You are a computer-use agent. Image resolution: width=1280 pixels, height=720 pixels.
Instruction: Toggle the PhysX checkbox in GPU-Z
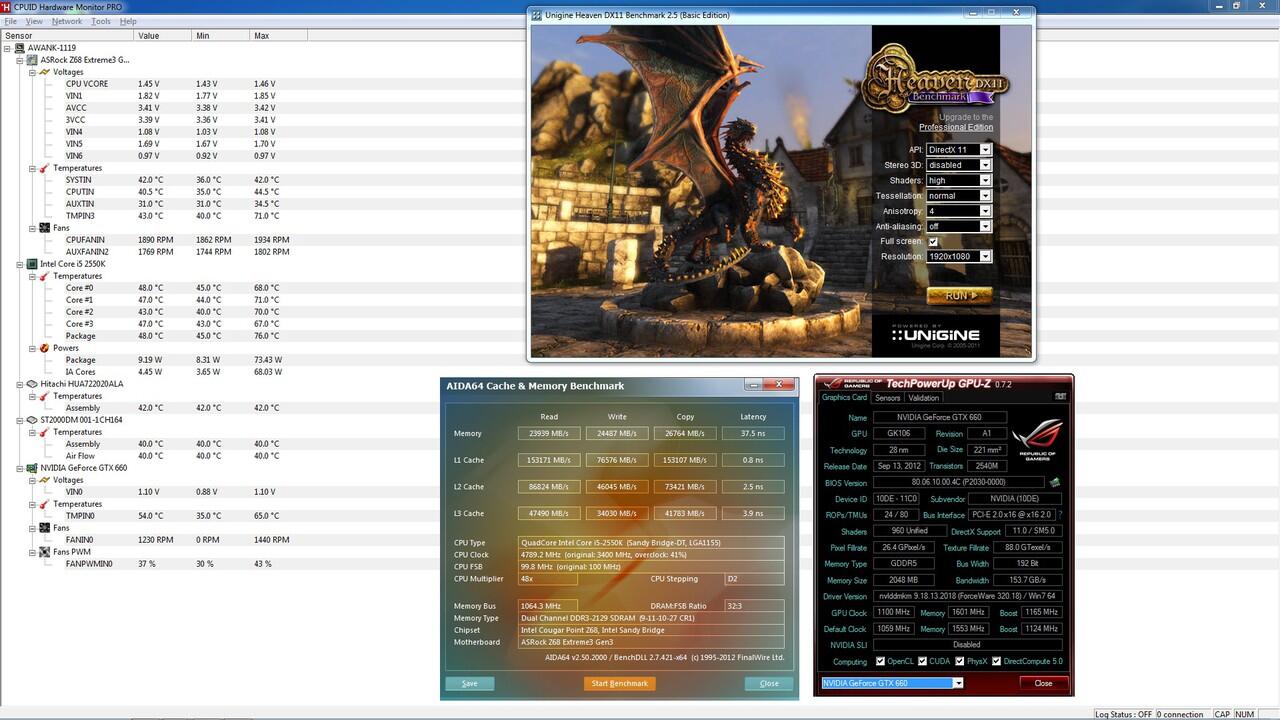(x=960, y=662)
